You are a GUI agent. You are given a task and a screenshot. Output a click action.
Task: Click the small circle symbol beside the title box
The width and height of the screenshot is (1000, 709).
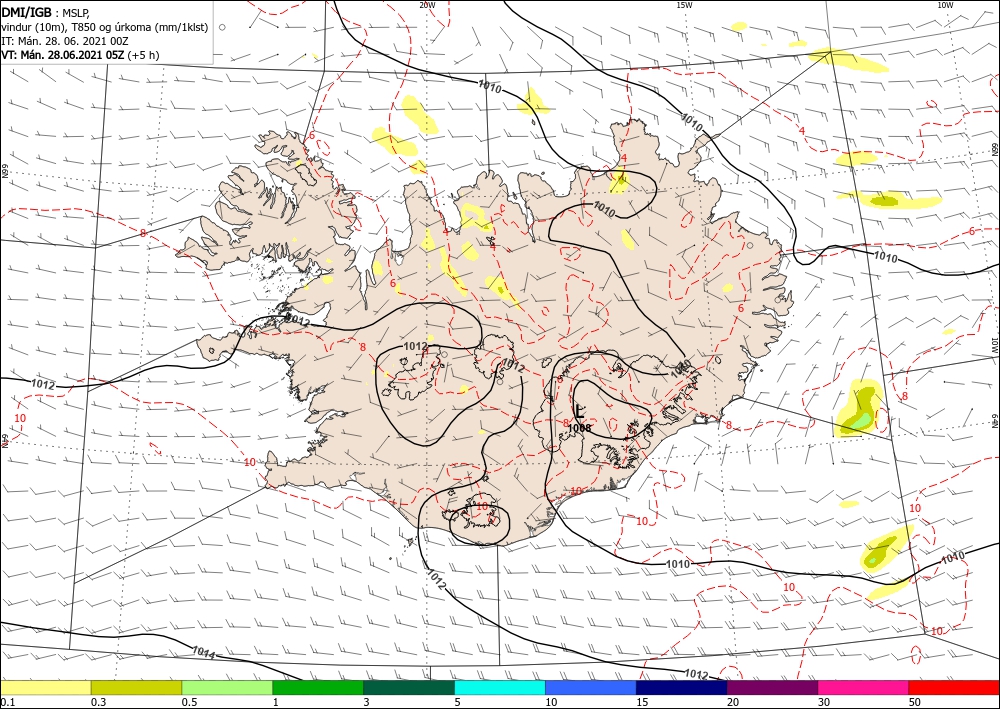(x=222, y=27)
